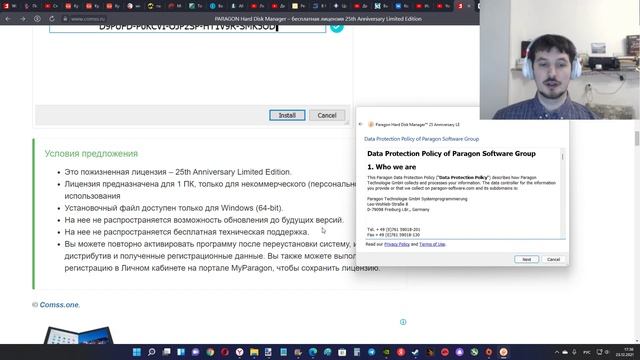Open the Windows Start menu

(x=137, y=352)
